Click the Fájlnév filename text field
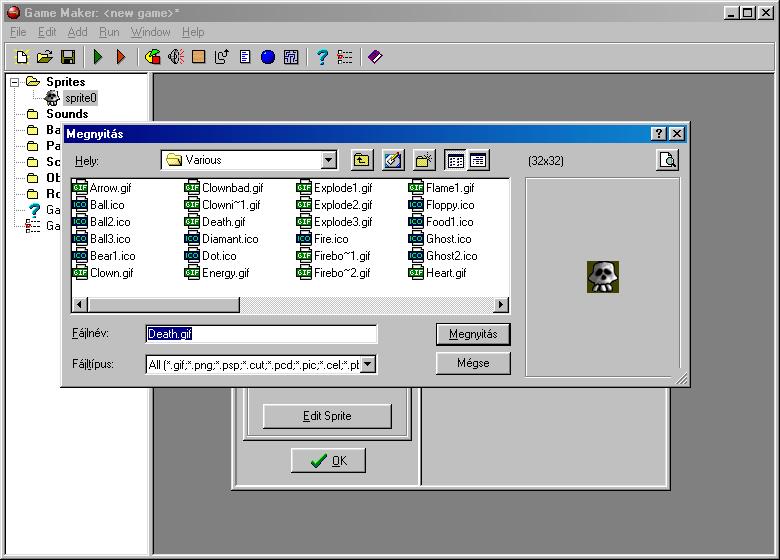Screen dimensions: 780x560 (x=261, y=334)
